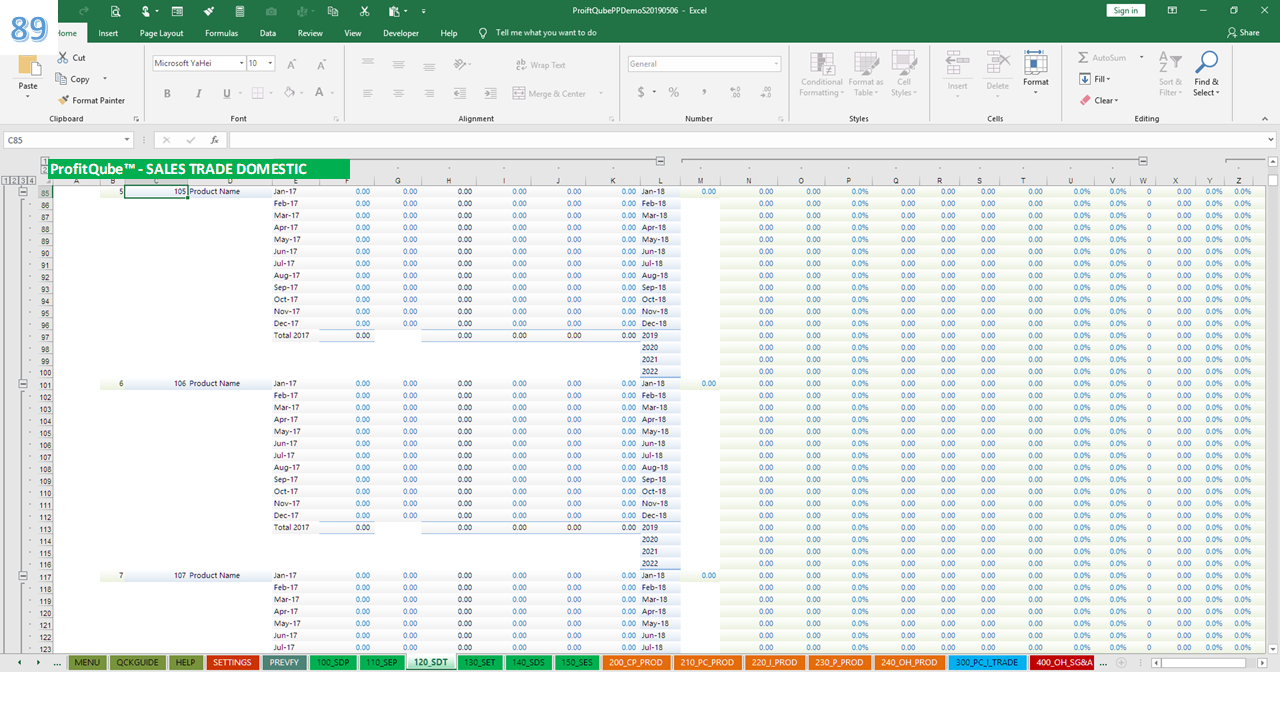Go to the SETTINGS sheet tab
Image resolution: width=1280 pixels, height=720 pixels.
click(232, 662)
